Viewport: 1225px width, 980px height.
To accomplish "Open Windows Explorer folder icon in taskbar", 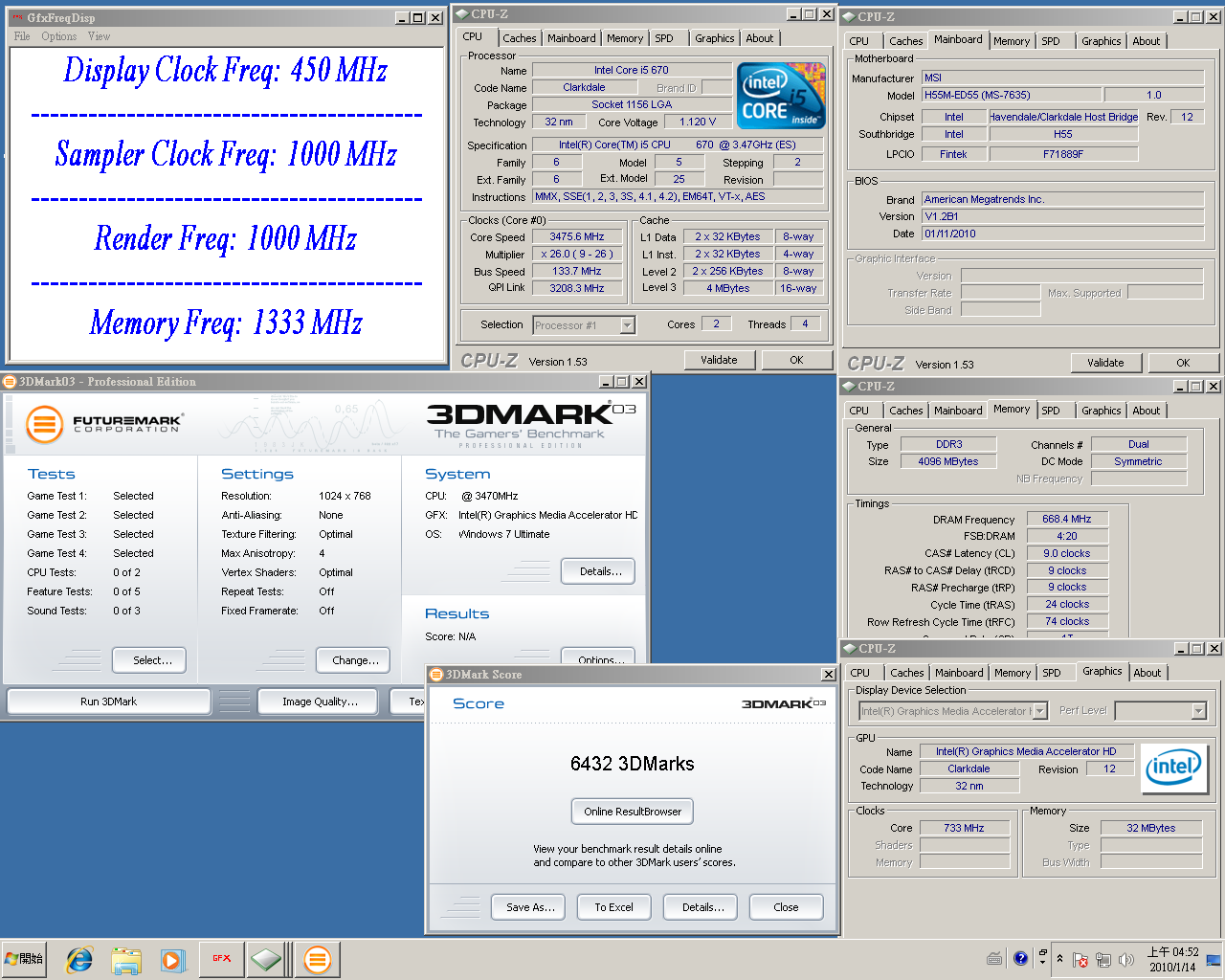I will coord(125,959).
